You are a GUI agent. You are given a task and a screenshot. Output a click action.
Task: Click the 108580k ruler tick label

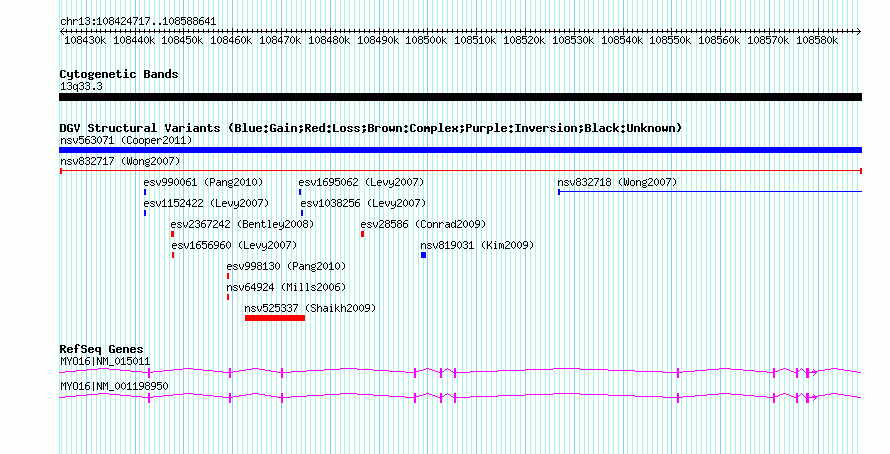tap(817, 40)
